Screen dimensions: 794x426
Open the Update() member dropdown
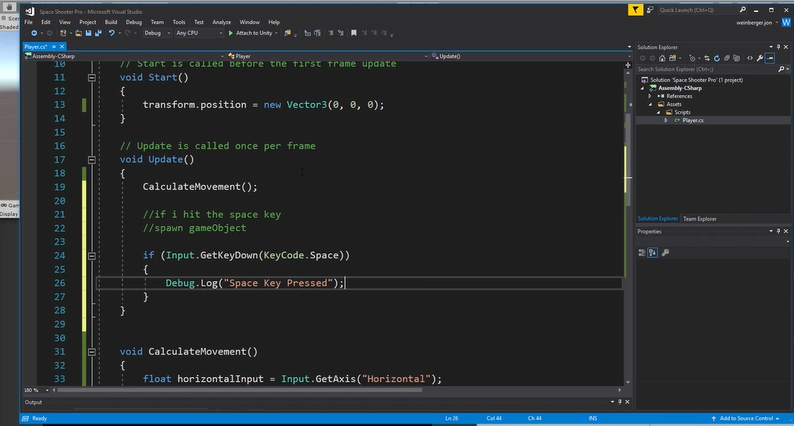[x=531, y=56]
